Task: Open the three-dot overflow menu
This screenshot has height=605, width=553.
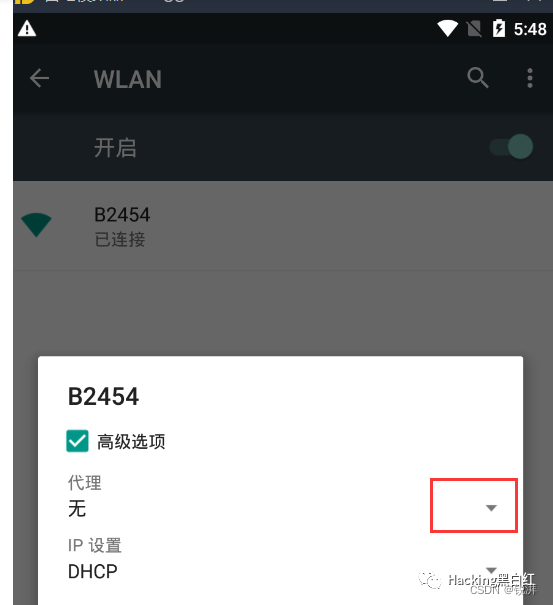Action: click(x=530, y=78)
